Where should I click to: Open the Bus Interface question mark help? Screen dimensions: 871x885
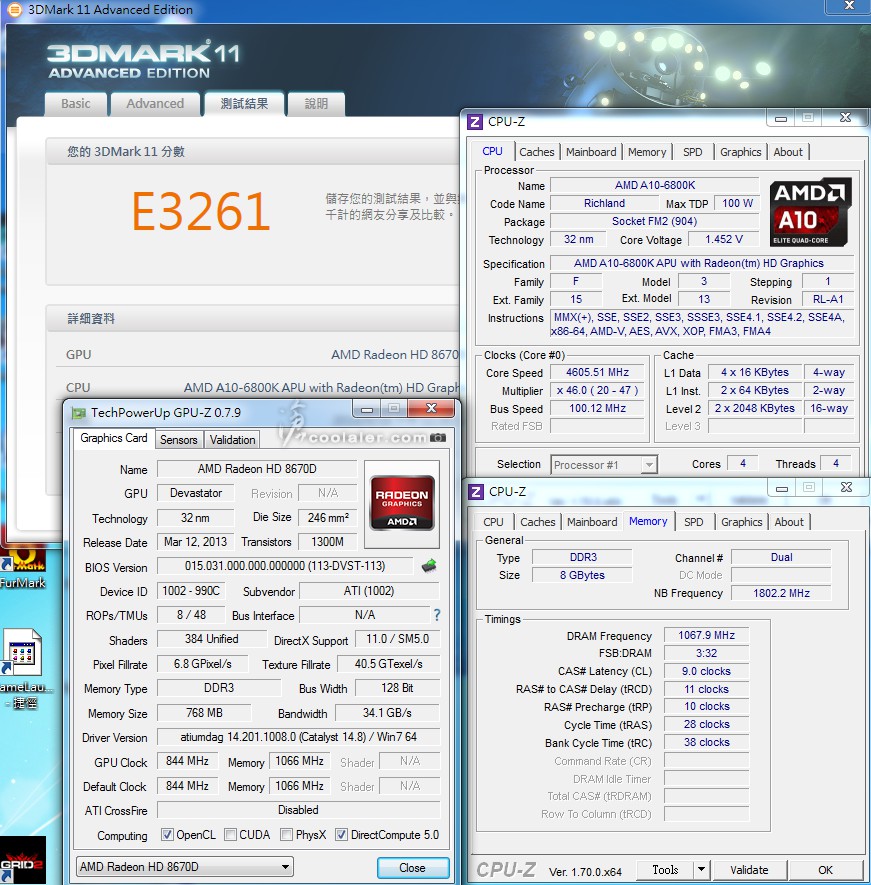coord(437,615)
